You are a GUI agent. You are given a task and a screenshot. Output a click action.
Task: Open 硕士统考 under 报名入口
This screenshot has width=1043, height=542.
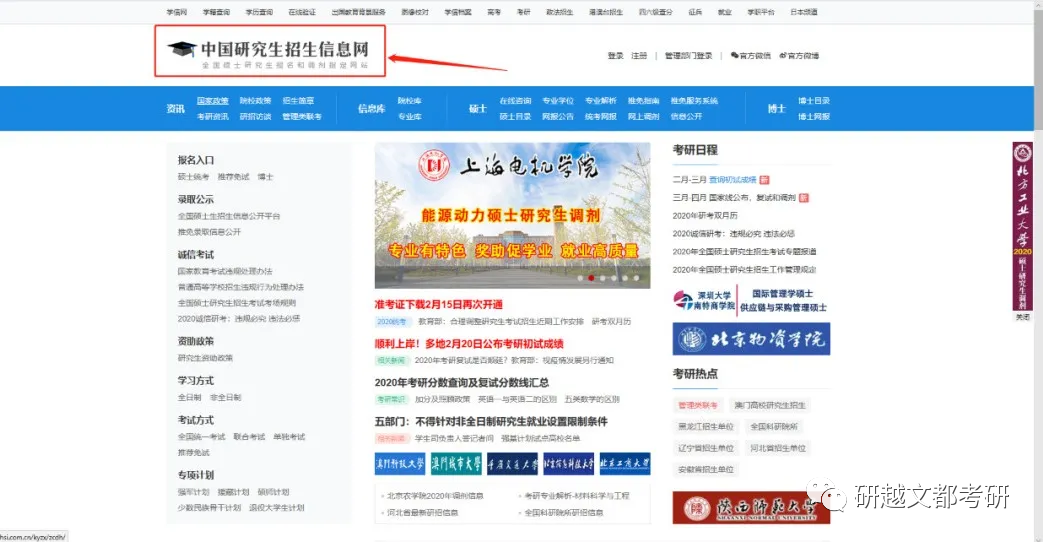(194, 177)
